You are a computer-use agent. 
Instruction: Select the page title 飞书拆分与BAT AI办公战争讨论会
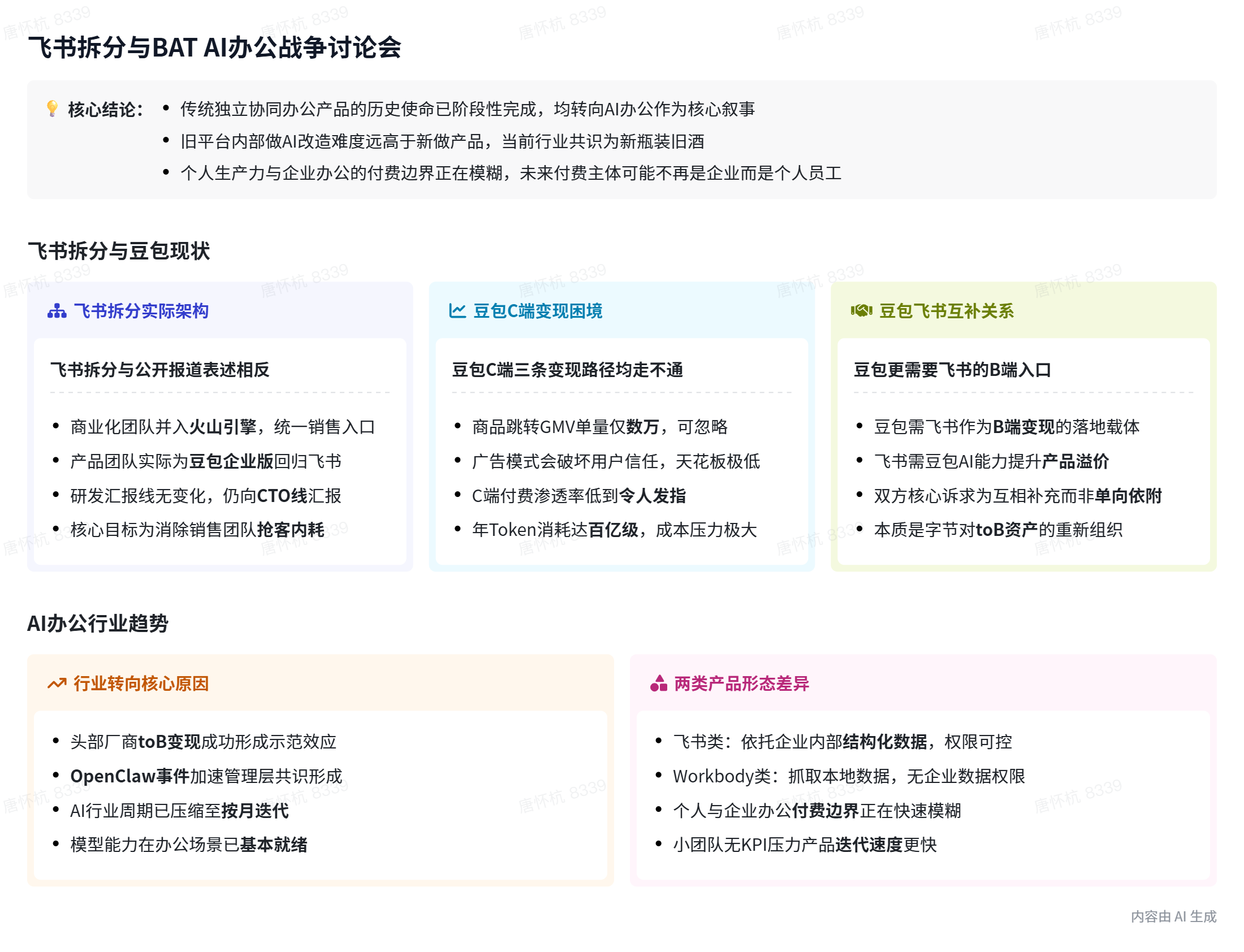click(x=215, y=47)
